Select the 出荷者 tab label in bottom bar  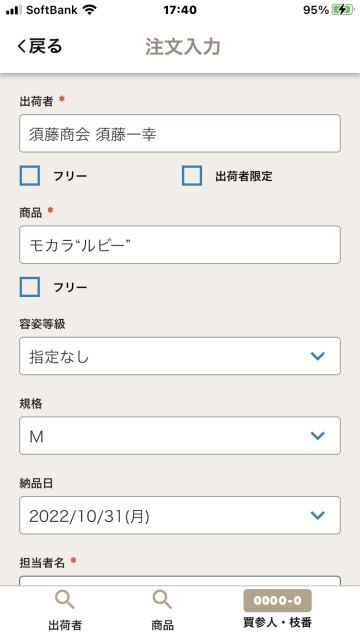[x=65, y=625]
